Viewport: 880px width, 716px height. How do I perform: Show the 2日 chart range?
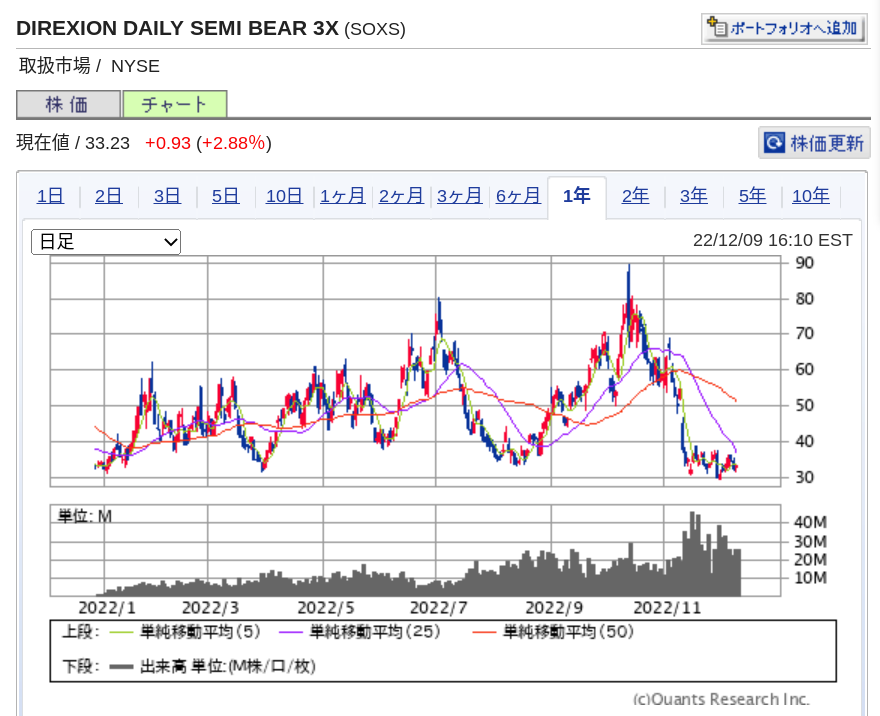coord(108,196)
